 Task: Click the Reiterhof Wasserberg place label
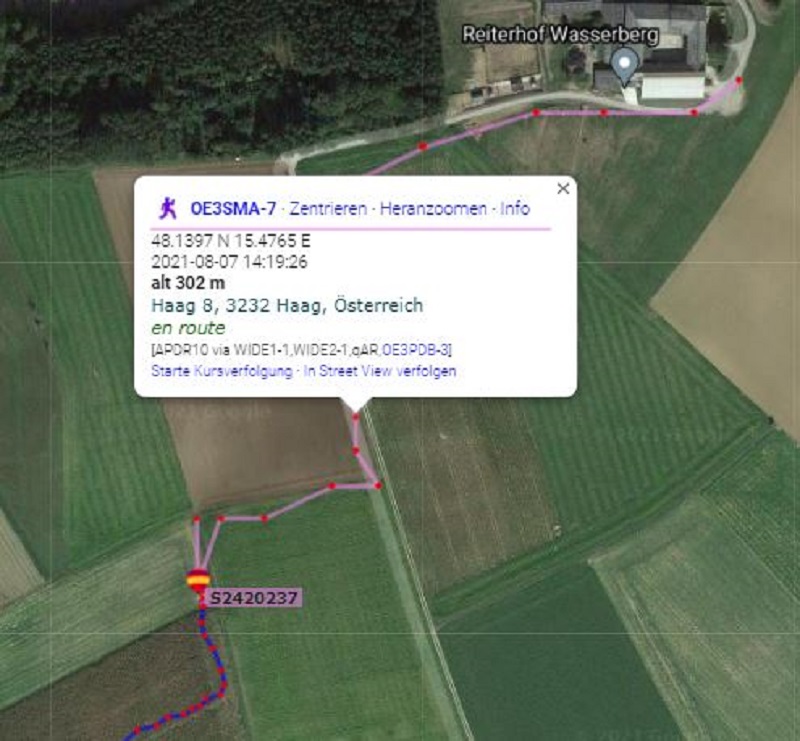coord(560,35)
